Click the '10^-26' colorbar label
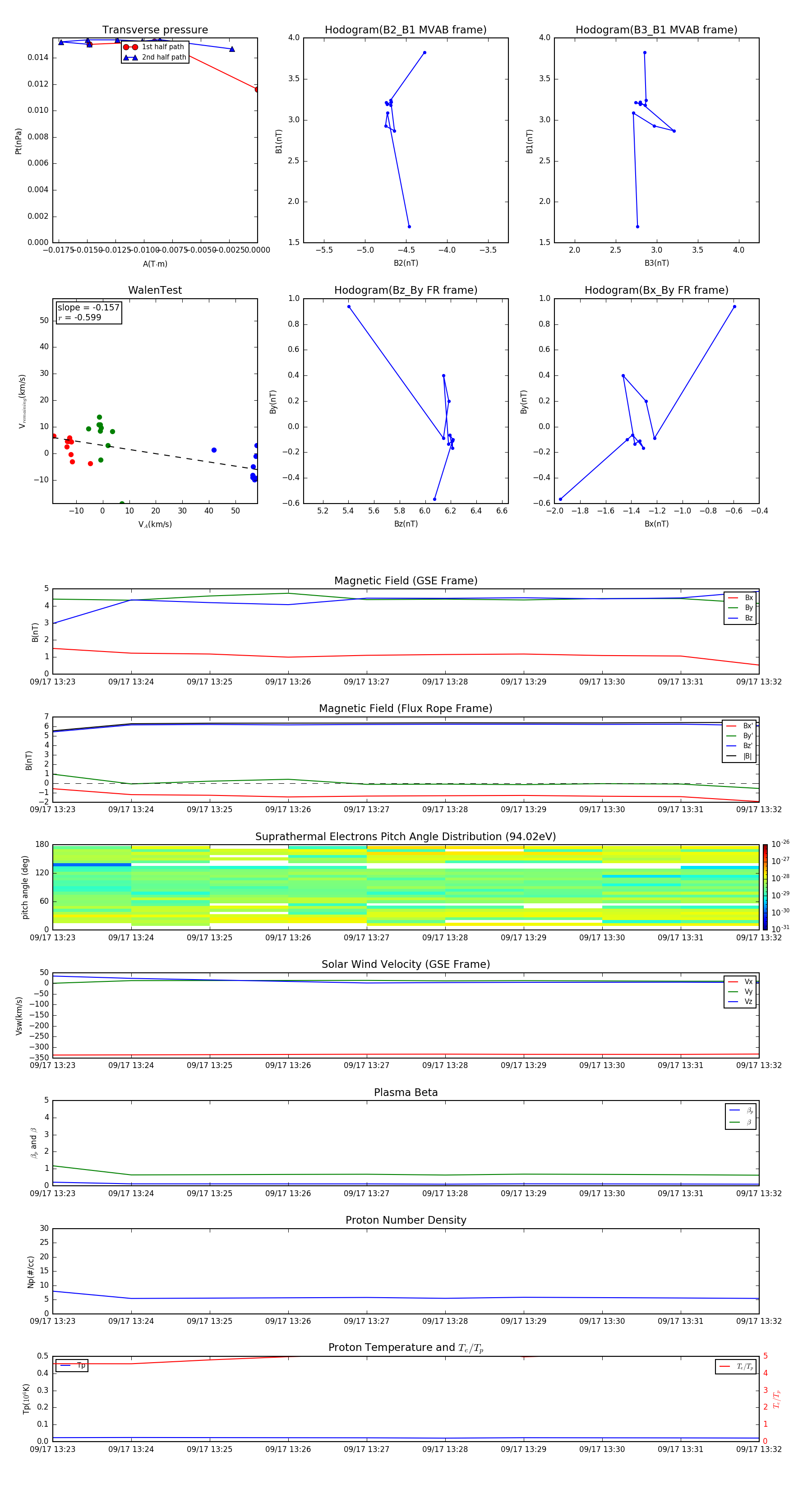 780,844
